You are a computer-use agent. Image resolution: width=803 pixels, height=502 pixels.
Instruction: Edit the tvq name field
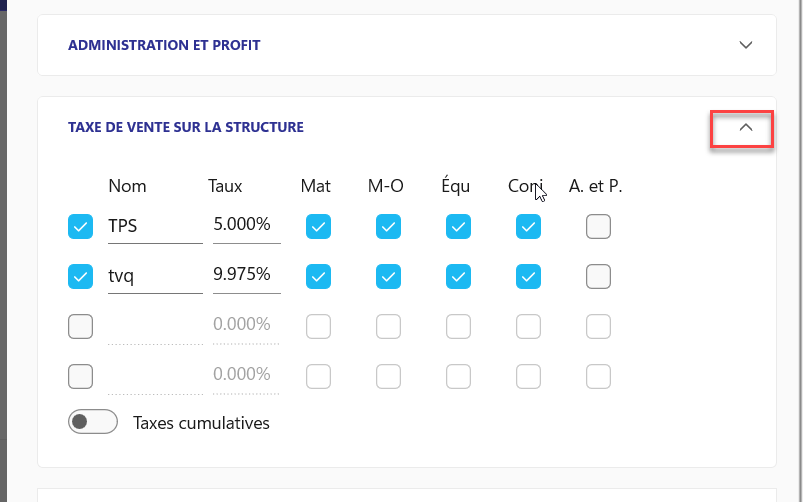pyautogui.click(x=154, y=276)
